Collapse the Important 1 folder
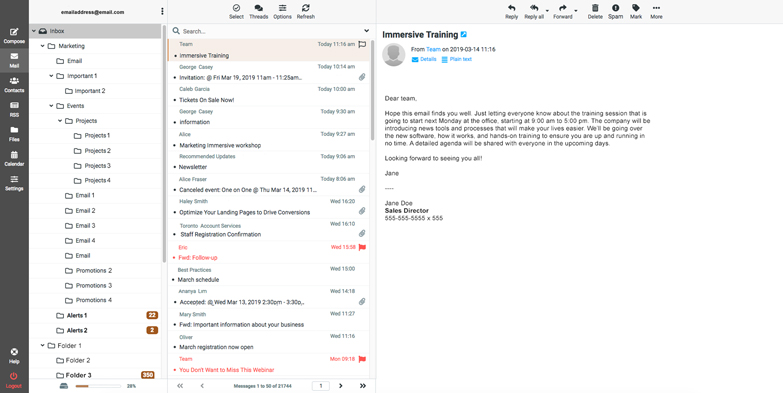 coord(51,76)
